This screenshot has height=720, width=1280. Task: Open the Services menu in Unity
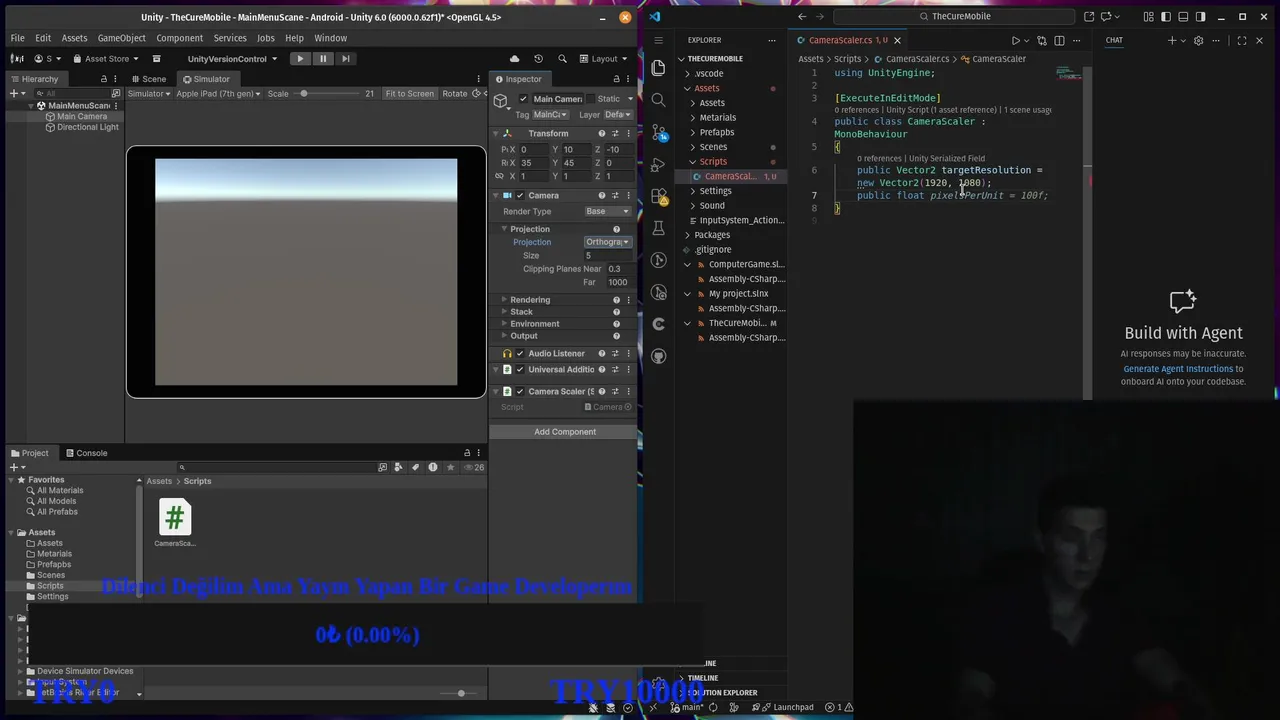(229, 38)
